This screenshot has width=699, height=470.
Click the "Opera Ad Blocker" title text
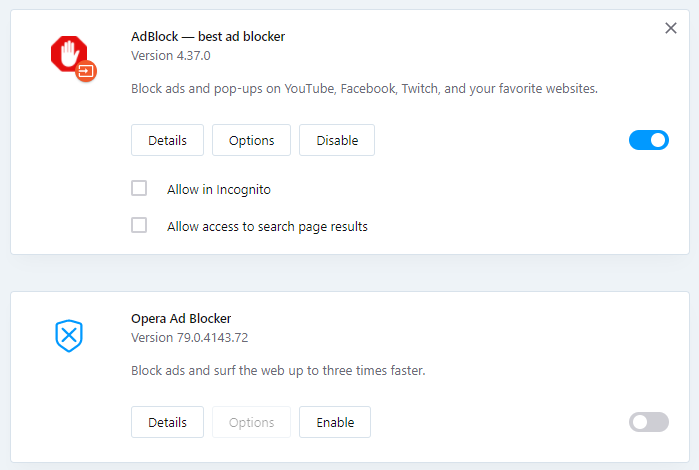(x=181, y=318)
